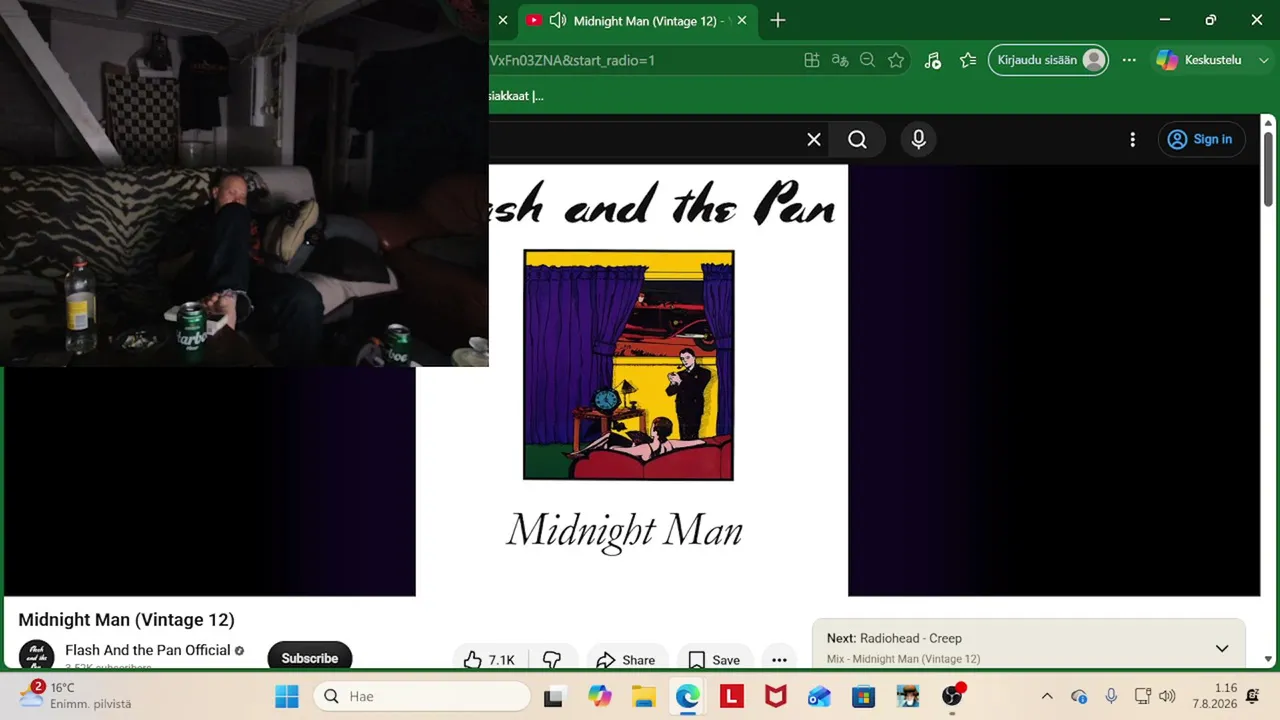Open Flash And the Pan channel avatar
The image size is (1280, 720).
coord(37,656)
